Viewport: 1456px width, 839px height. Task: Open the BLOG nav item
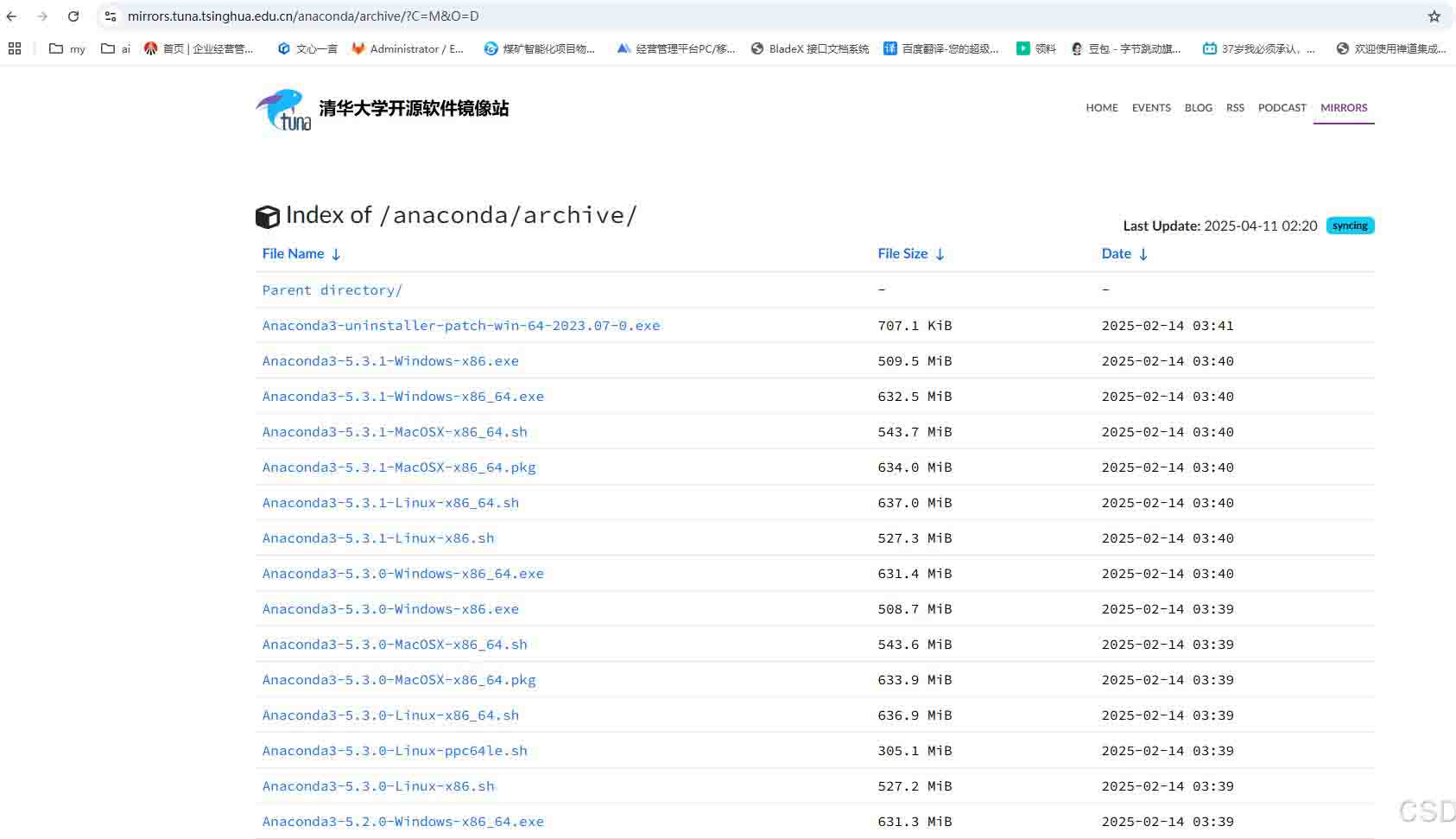(1199, 108)
